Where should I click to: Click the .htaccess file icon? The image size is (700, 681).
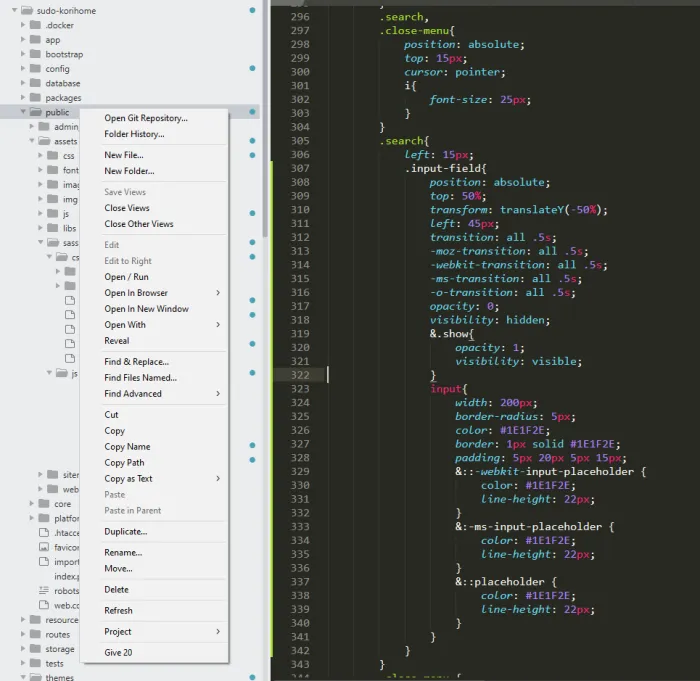tap(44, 532)
